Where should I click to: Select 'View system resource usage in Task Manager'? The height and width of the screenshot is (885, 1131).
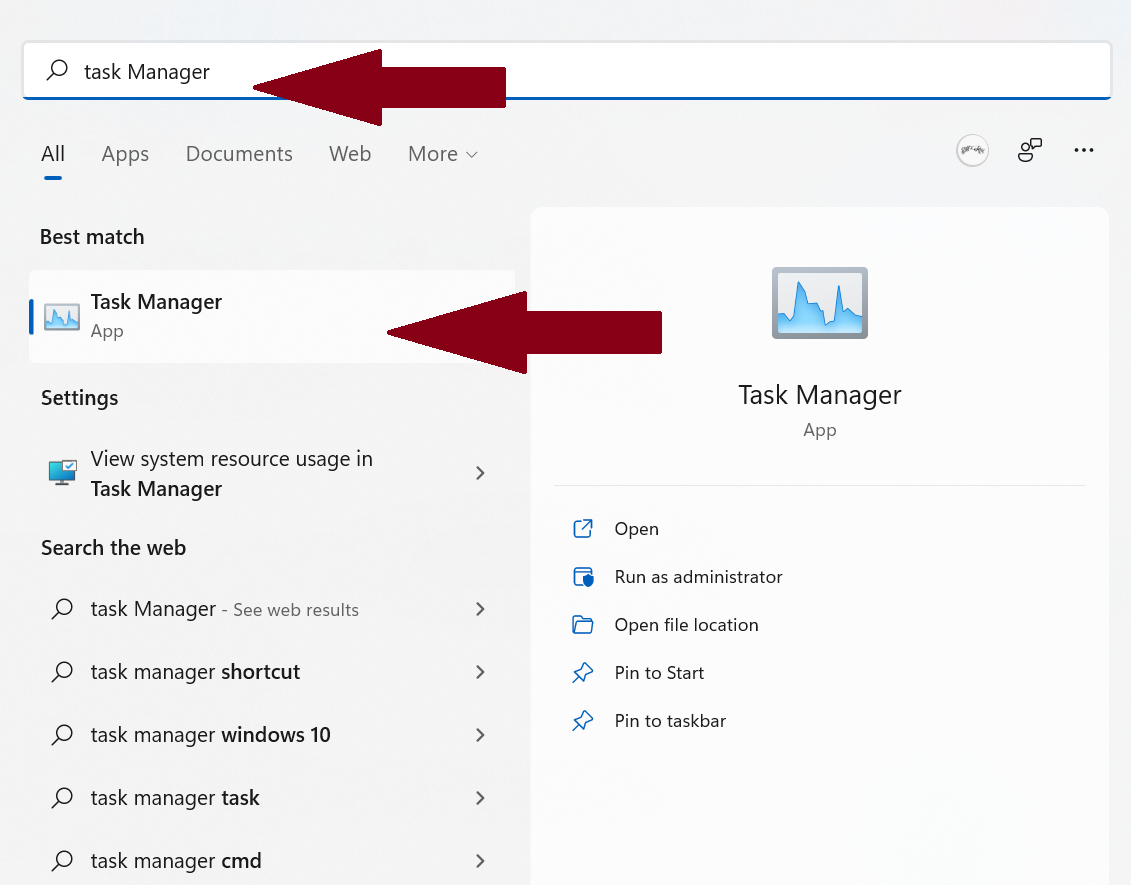[272, 473]
